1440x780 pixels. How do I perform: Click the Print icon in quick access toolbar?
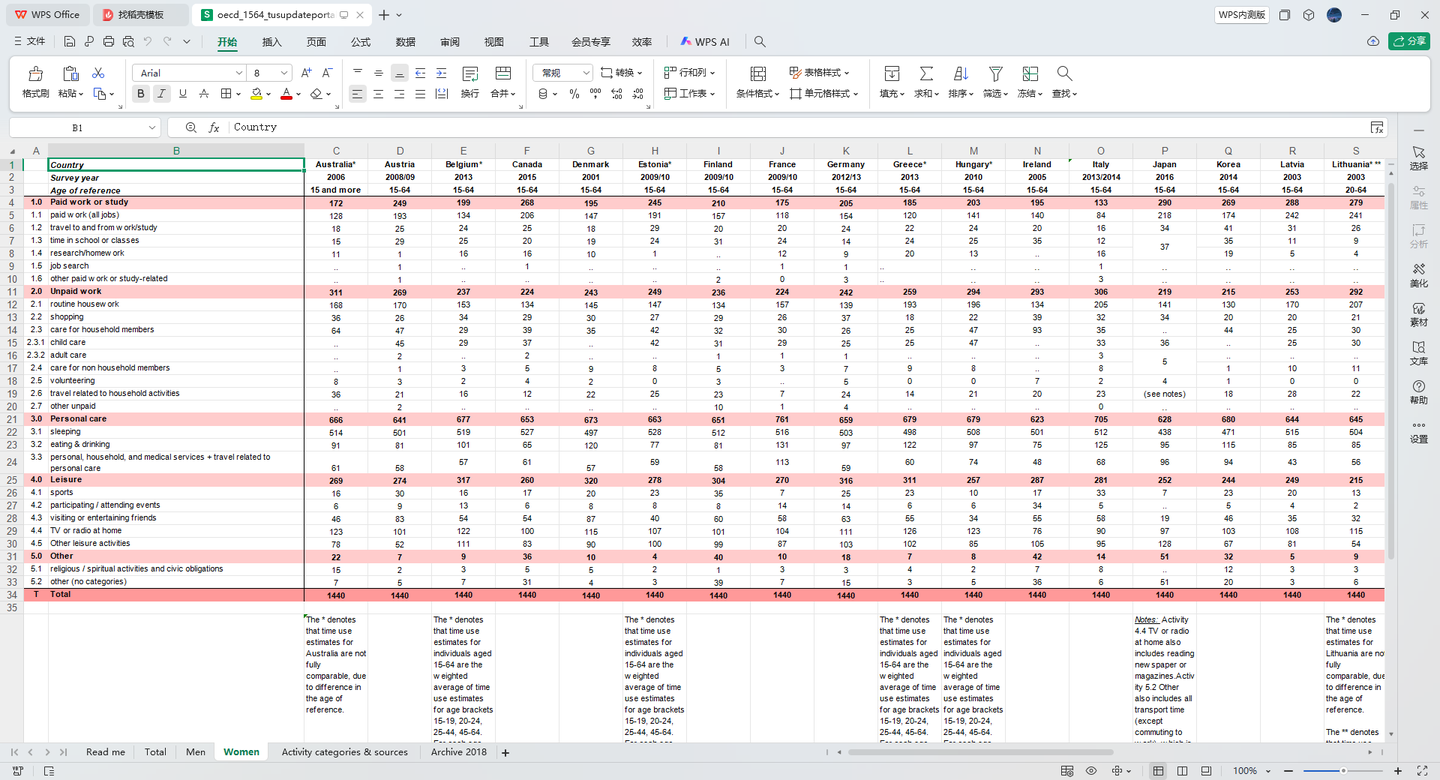tap(108, 42)
